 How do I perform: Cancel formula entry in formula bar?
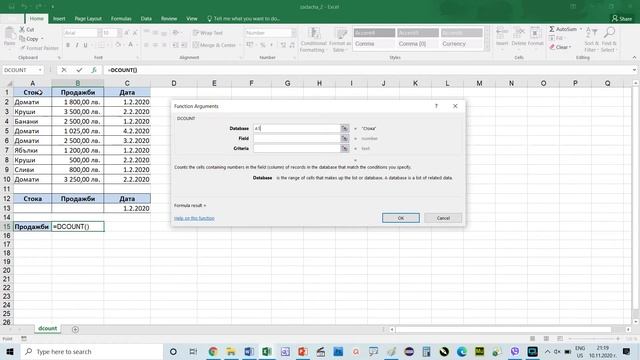tap(64, 70)
